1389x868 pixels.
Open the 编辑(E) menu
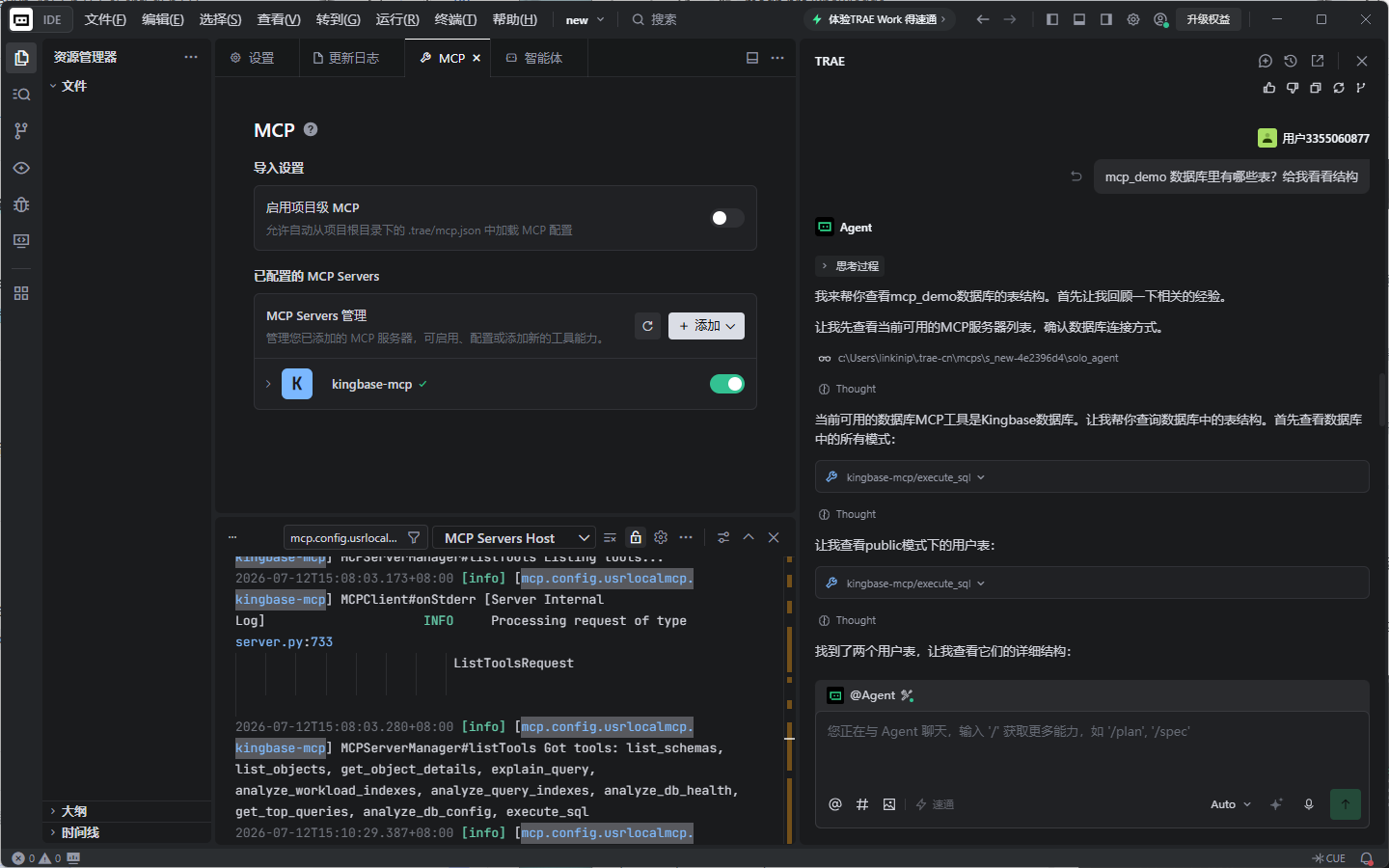coord(163,19)
